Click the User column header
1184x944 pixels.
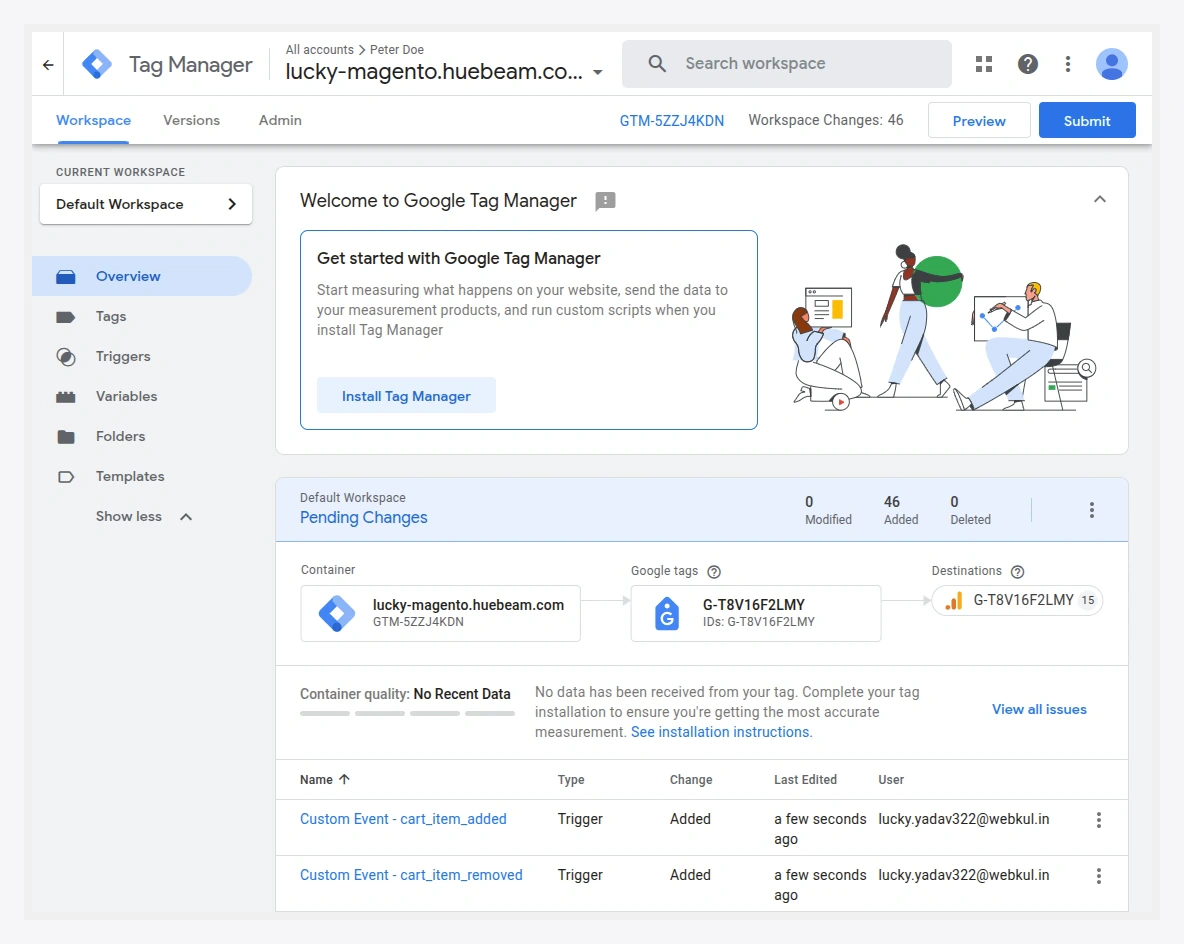[x=891, y=780]
